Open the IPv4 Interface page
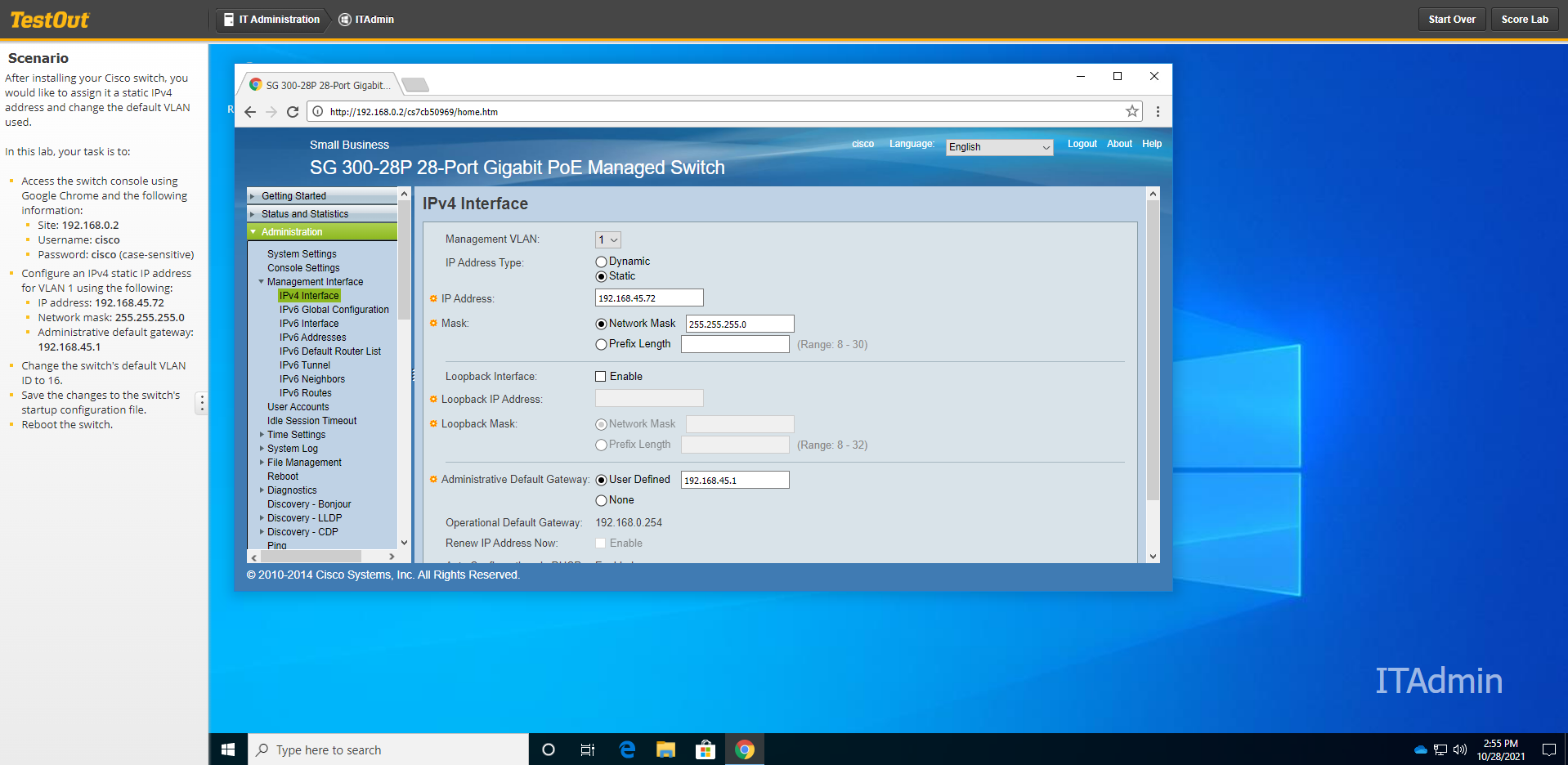 click(309, 296)
